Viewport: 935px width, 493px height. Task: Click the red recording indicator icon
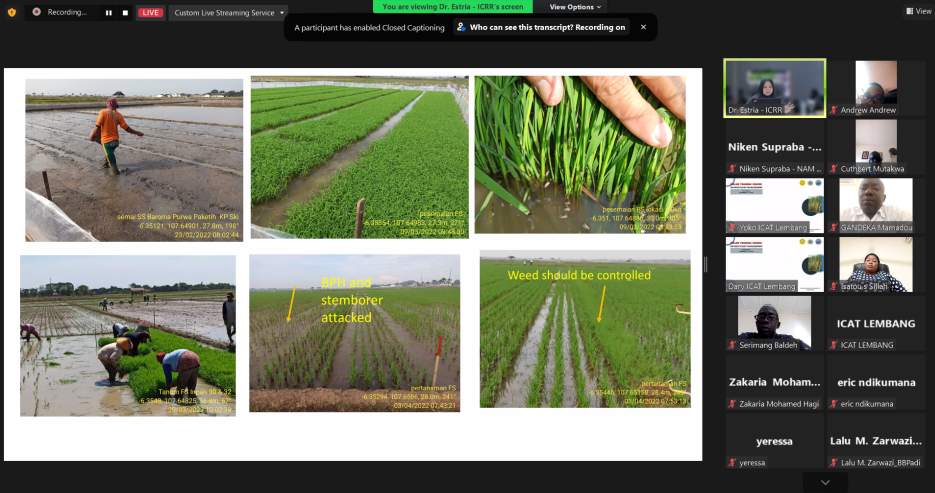point(36,12)
